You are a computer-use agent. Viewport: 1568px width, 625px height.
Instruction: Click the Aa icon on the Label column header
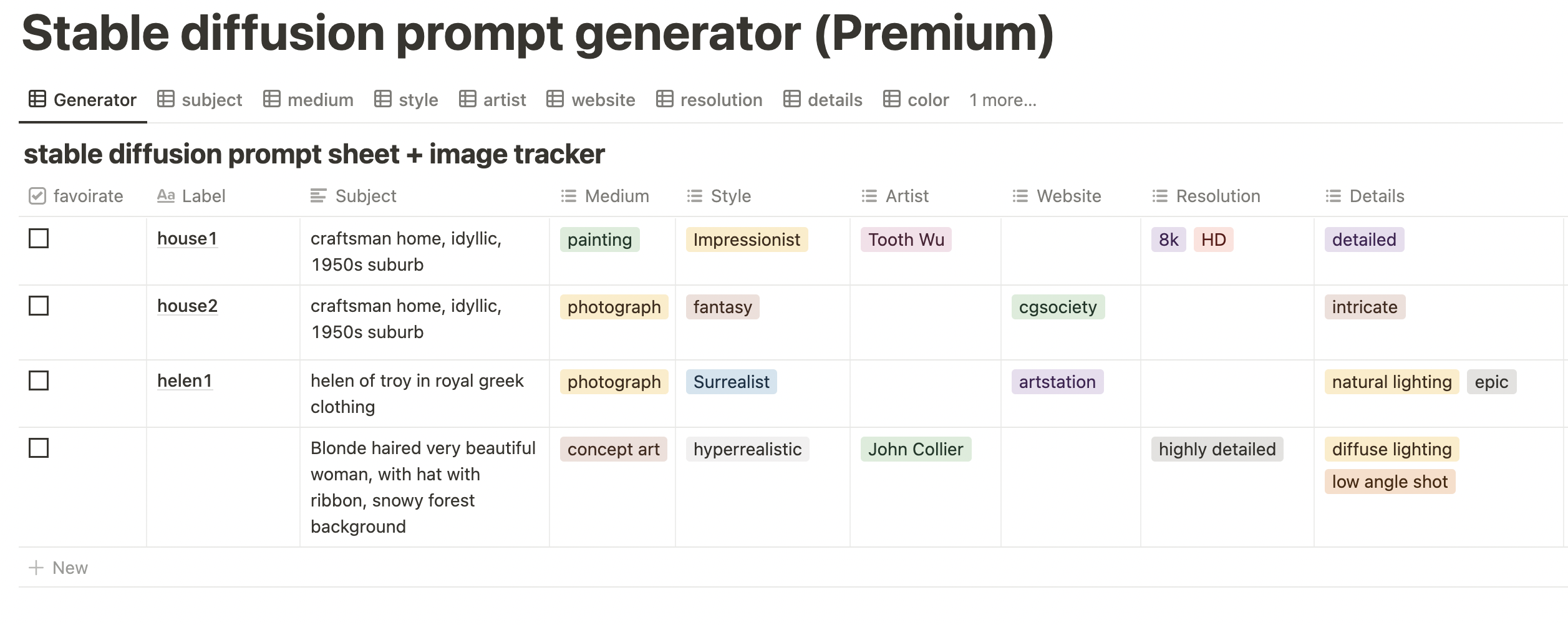click(x=166, y=195)
